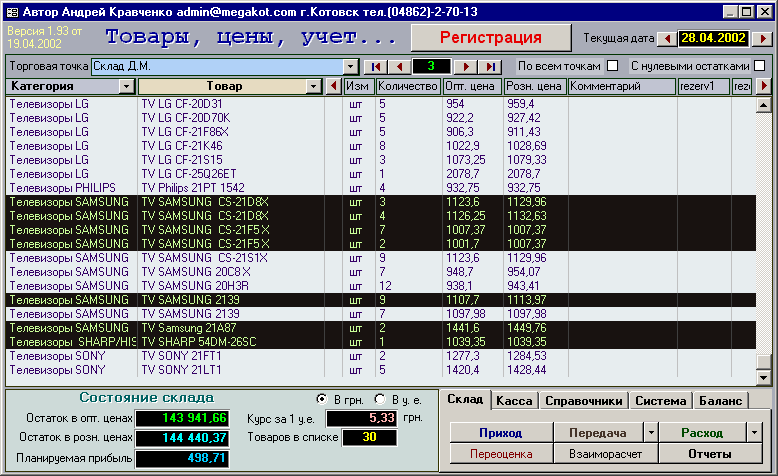Increase current date with right arrow
The image size is (778, 476).
coord(763,38)
